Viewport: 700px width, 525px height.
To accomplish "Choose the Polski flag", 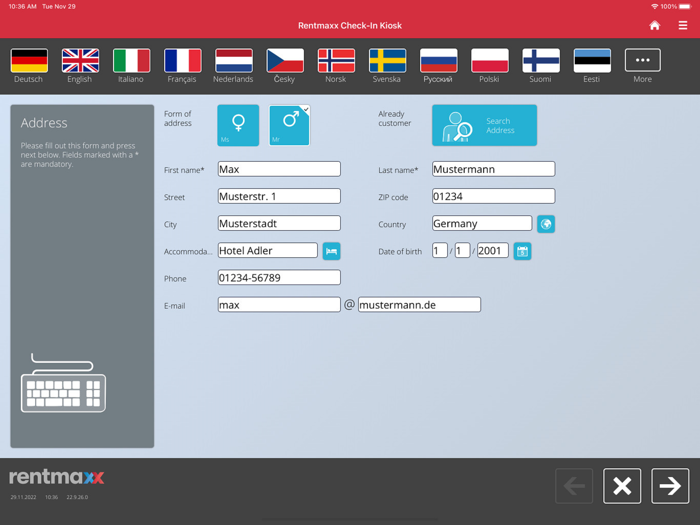I will 490,61.
